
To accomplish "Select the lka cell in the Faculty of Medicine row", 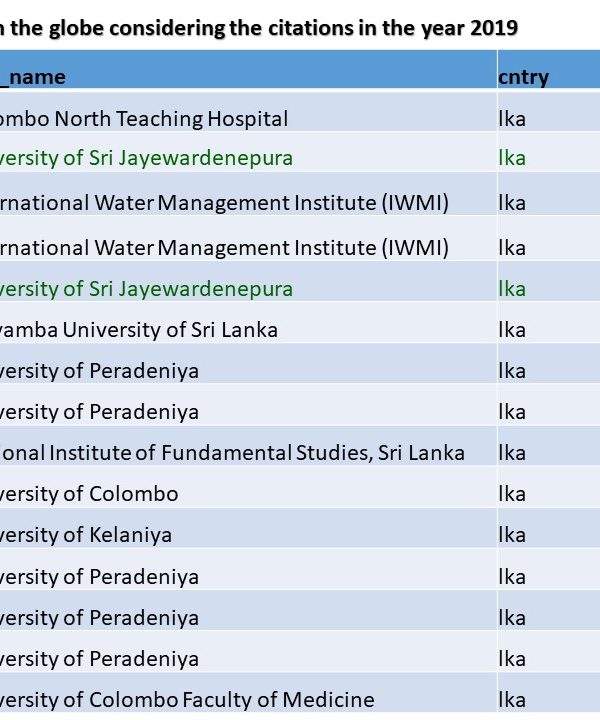I will 512,700.
